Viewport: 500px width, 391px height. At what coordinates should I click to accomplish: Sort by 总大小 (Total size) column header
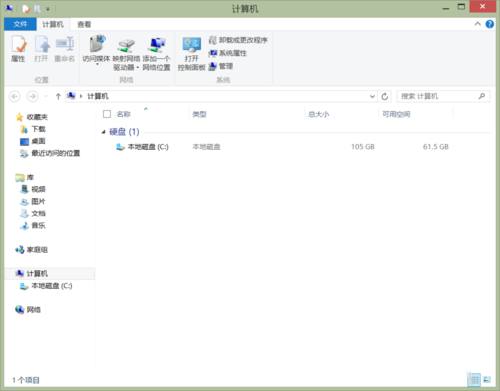coord(319,114)
